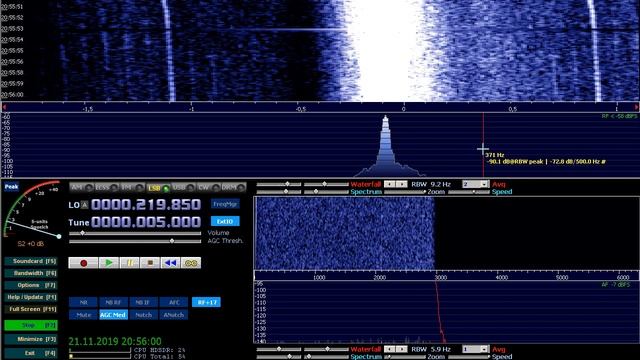This screenshot has width=640, height=360.
Task: Toggle AFC automatic frequency control
Action: click(173, 302)
